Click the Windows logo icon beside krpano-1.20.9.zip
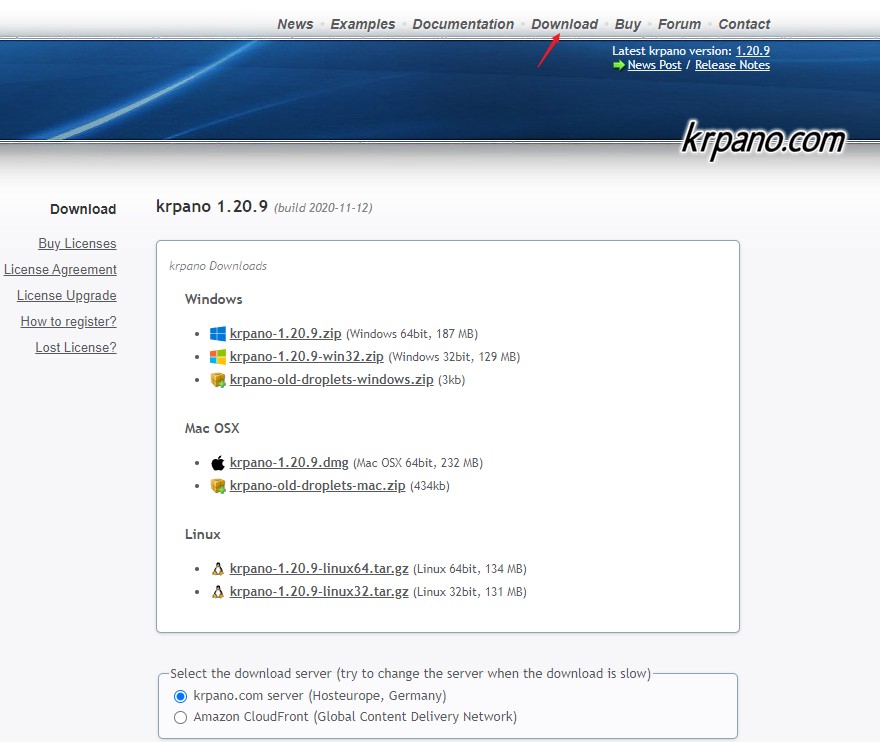The height and width of the screenshot is (742, 880). point(218,334)
